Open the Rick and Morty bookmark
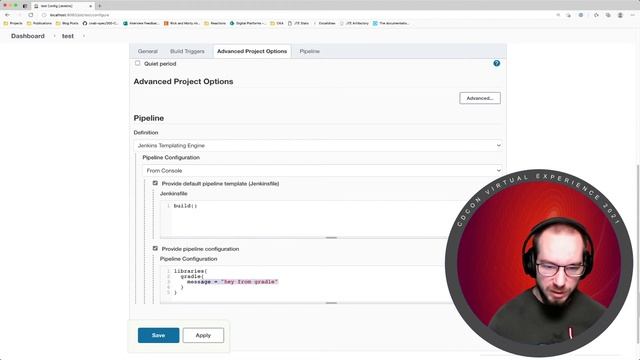Viewport: 640px width, 360px height. point(182,23)
